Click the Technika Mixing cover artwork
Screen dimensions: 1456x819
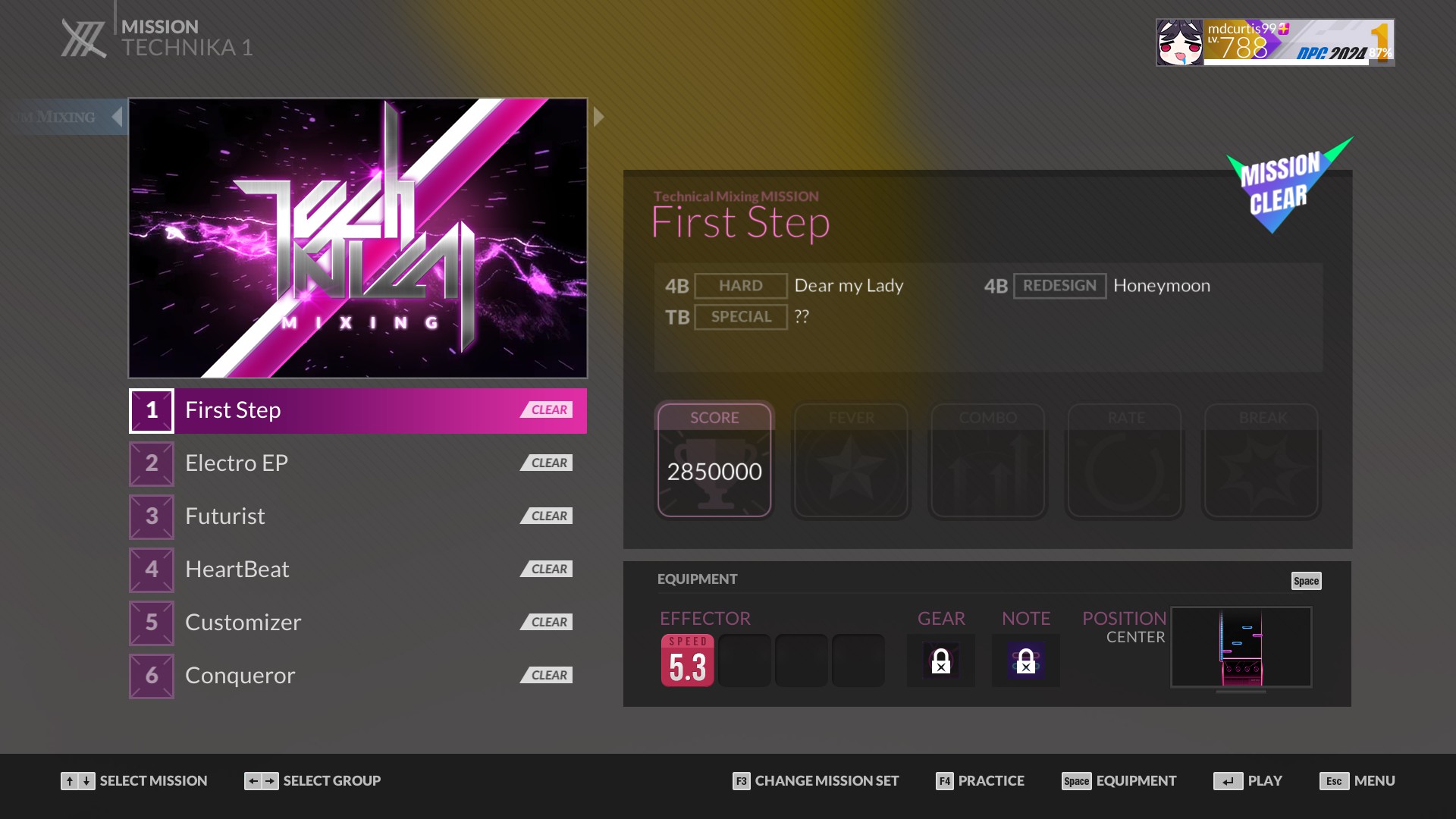pyautogui.click(x=358, y=238)
